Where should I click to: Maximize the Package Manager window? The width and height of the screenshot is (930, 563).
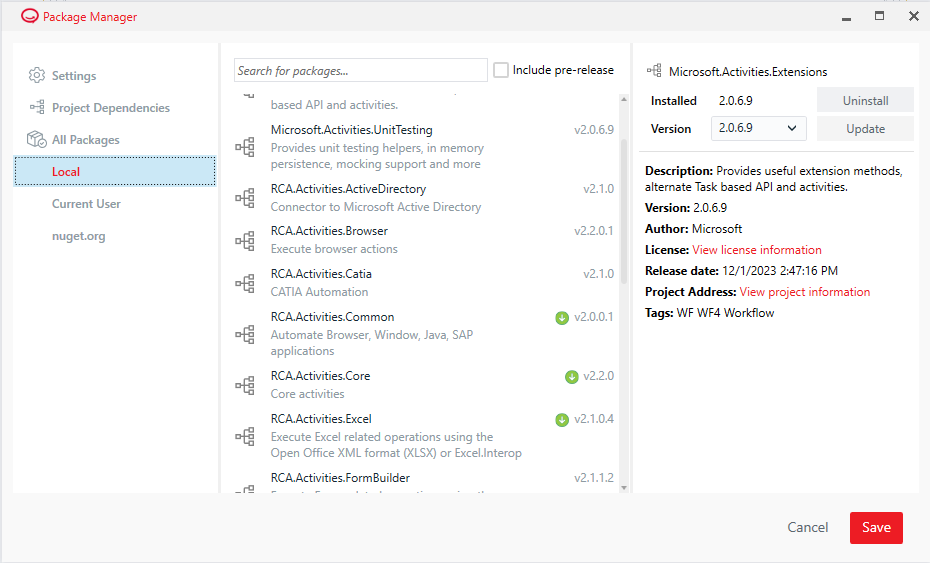click(880, 16)
